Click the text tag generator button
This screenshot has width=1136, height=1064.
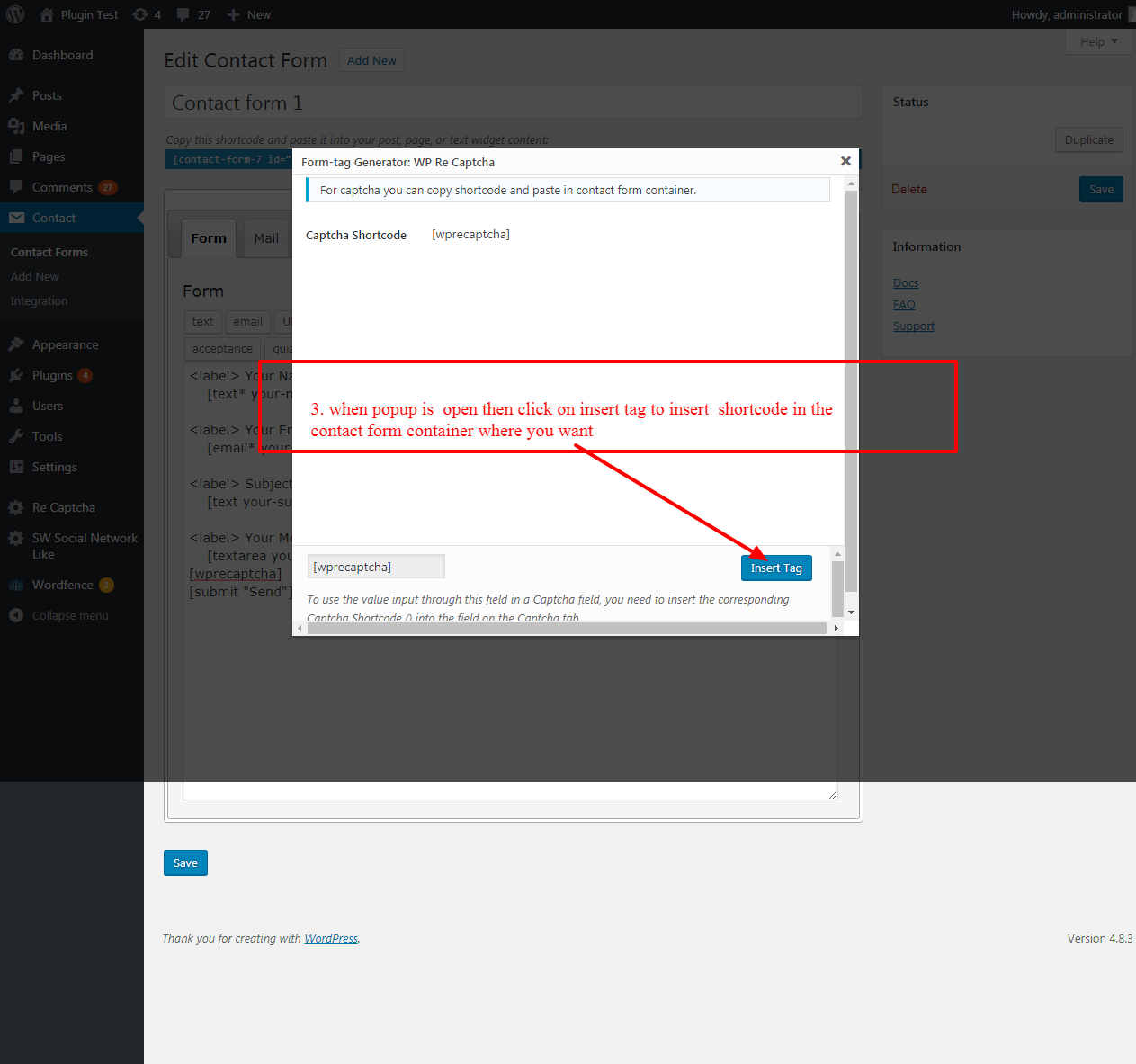coord(203,321)
